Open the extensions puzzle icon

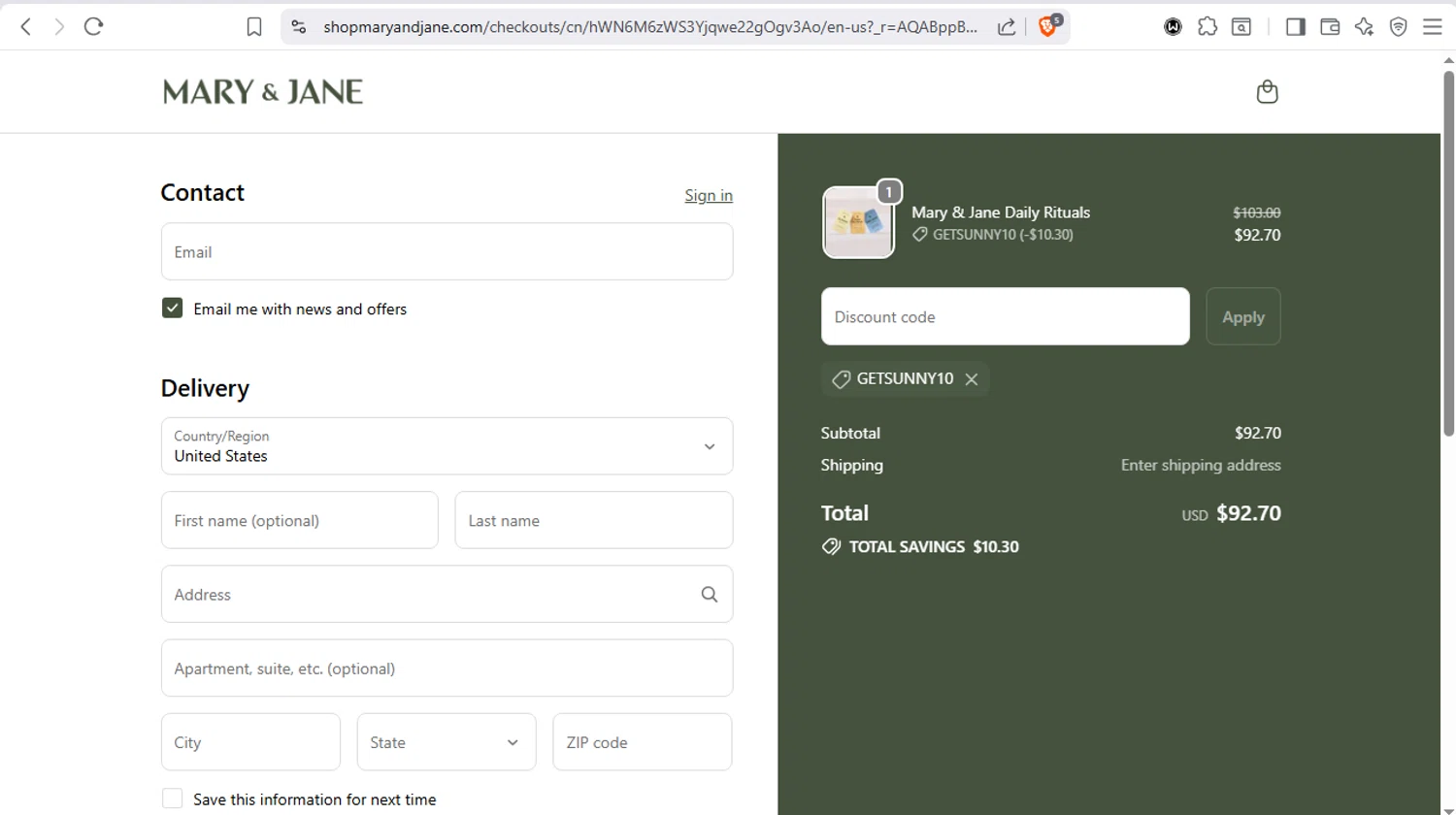(x=1208, y=27)
